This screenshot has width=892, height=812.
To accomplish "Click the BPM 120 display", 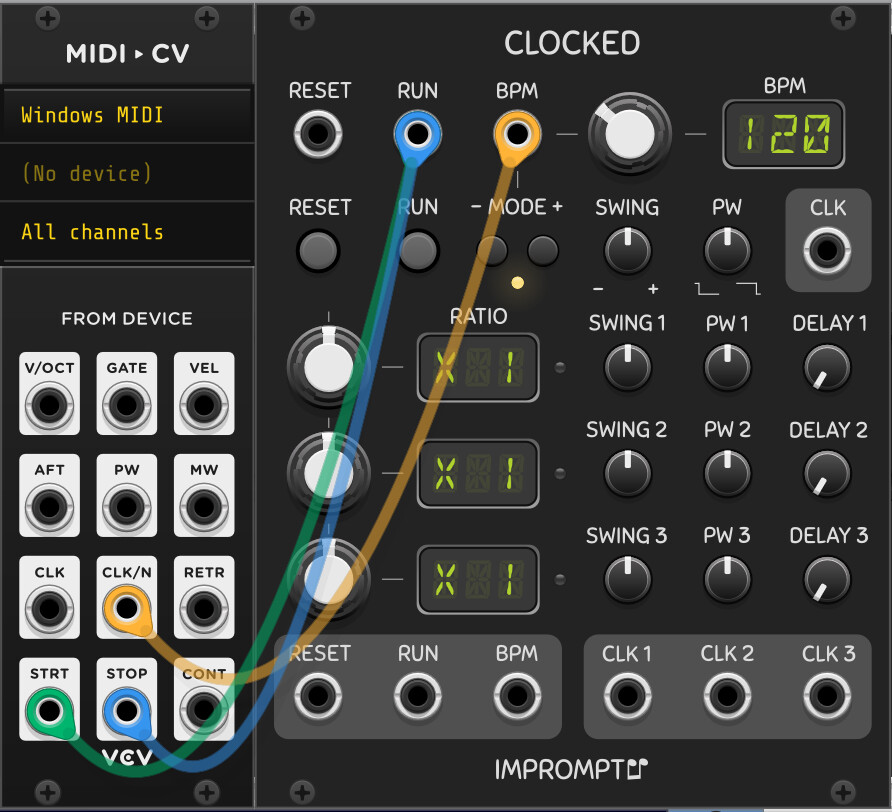I will click(783, 134).
